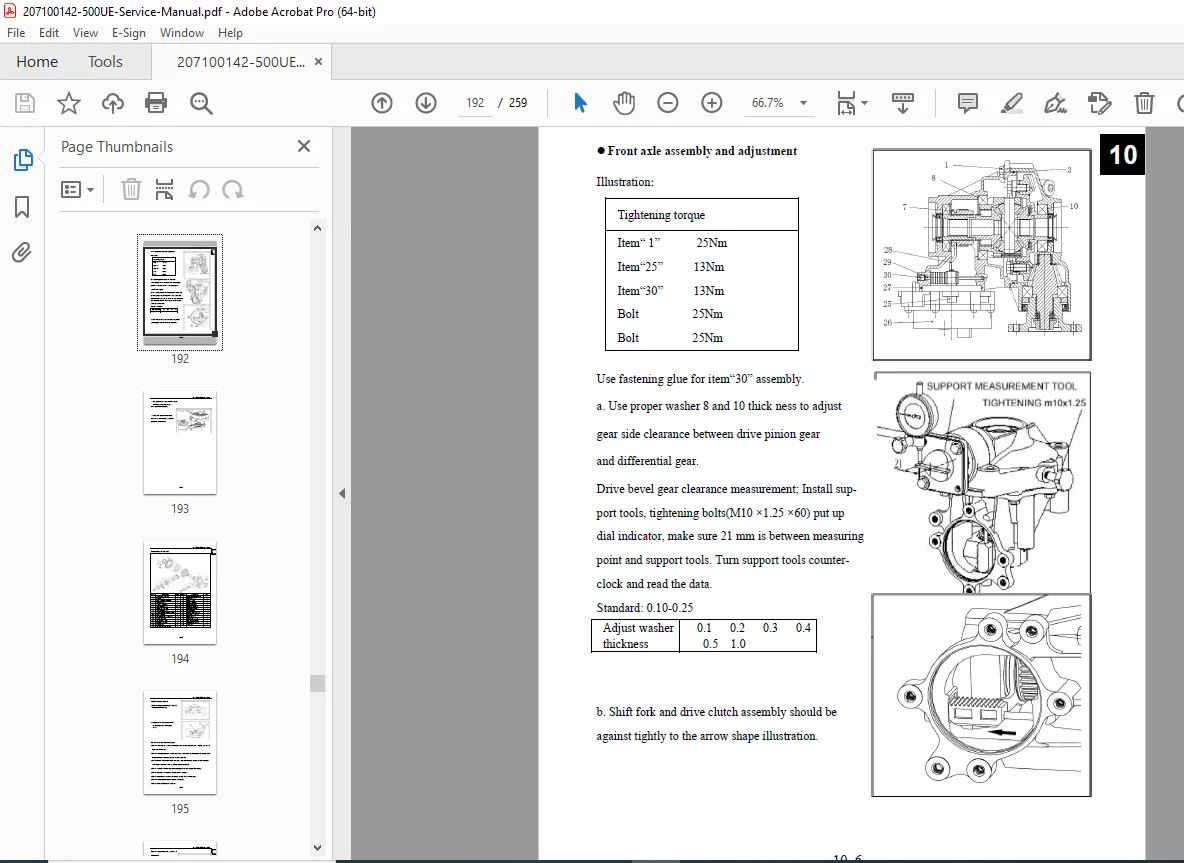Select page 192 thumbnail

[x=180, y=292]
